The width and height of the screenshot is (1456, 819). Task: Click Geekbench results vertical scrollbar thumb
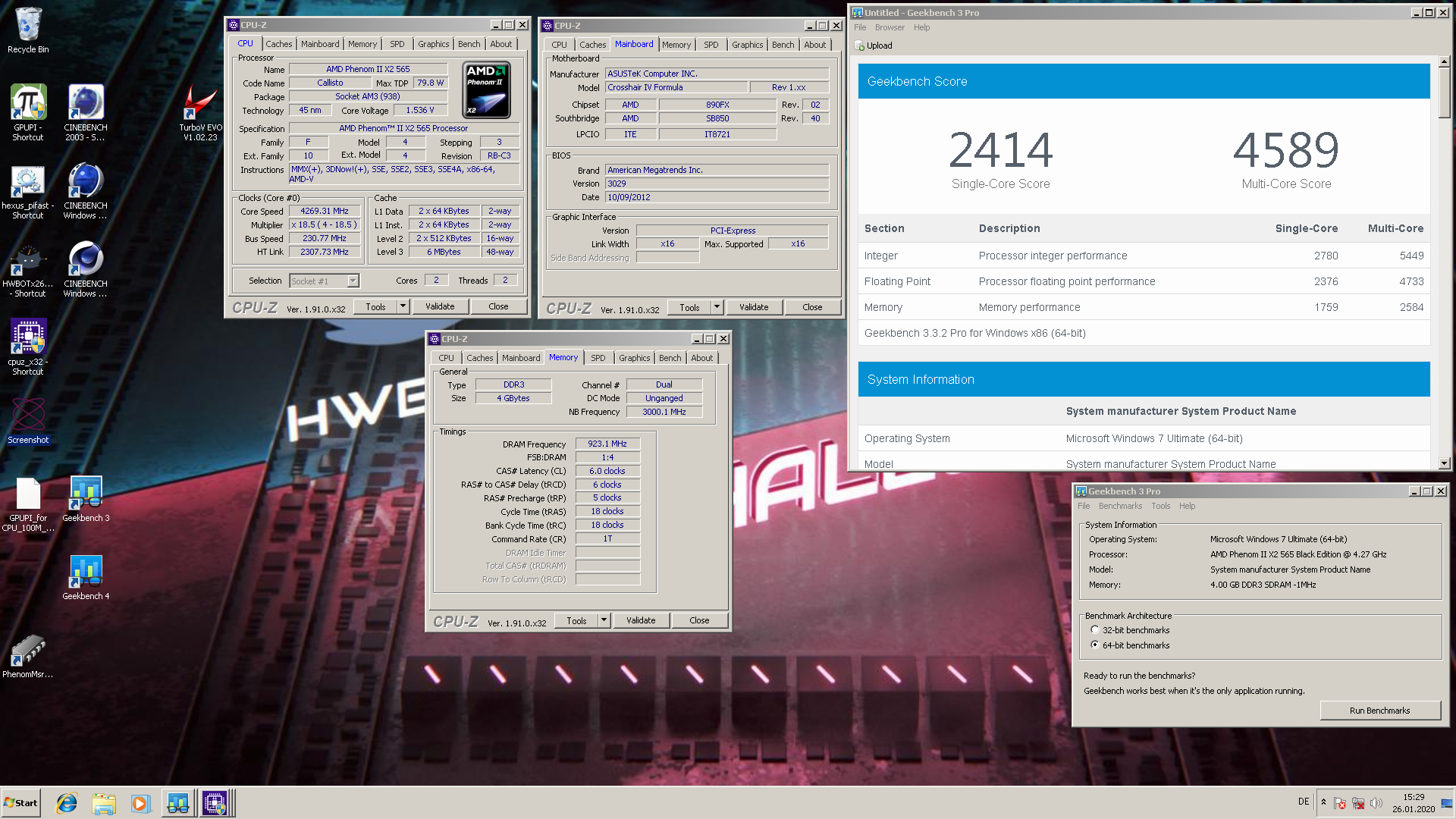point(1444,93)
